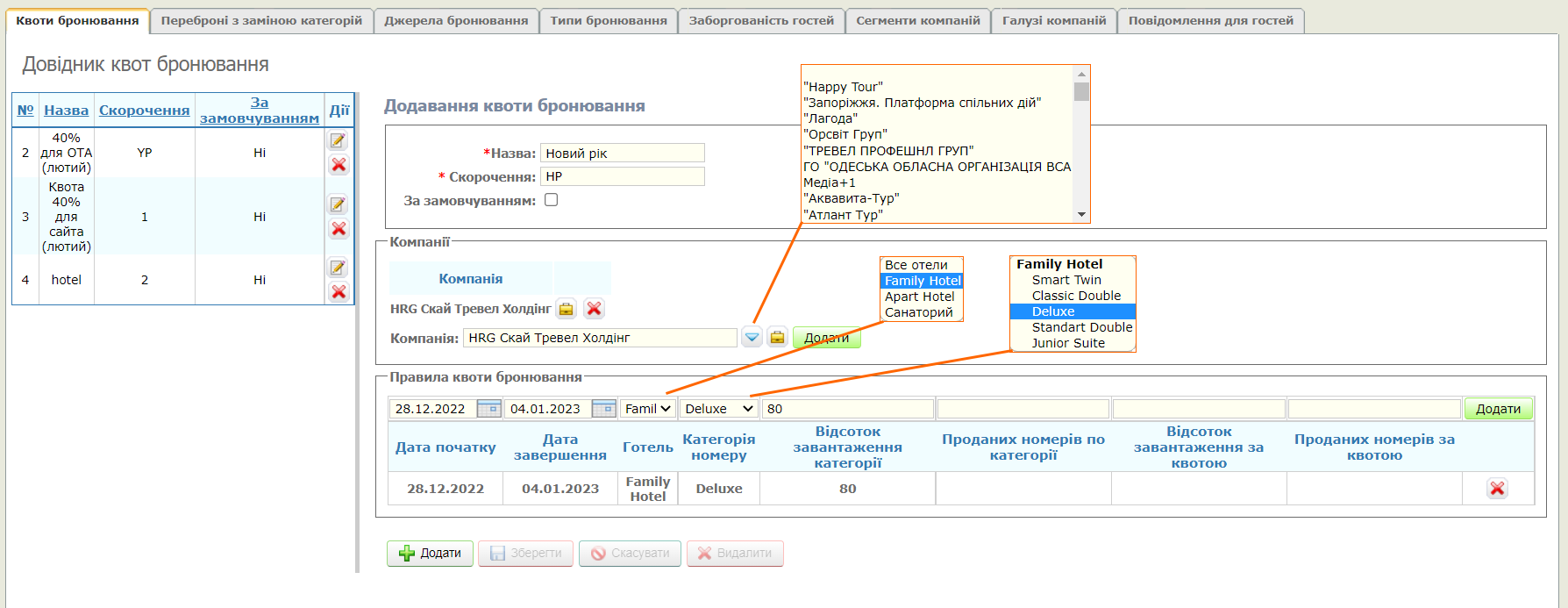Click the Назва field containing Новий рік
The width and height of the screenshot is (1568, 608).
click(x=622, y=154)
